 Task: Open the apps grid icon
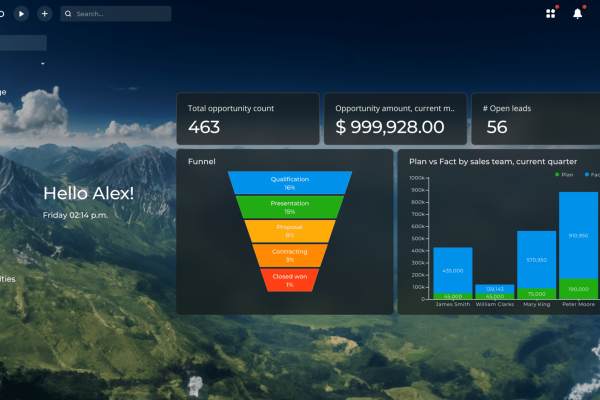click(x=550, y=13)
